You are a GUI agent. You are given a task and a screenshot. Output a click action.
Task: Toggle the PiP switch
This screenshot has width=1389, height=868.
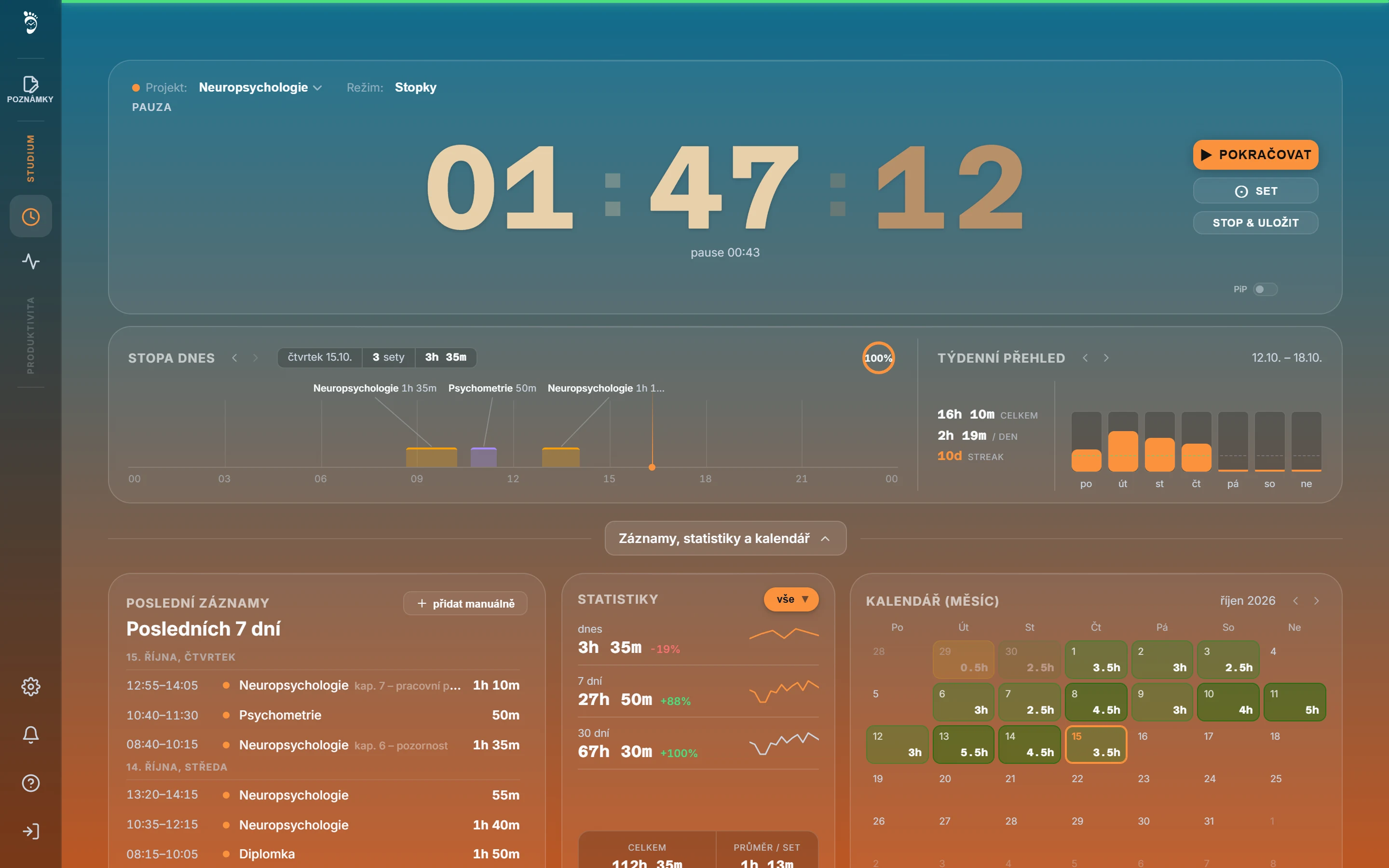click(1265, 289)
